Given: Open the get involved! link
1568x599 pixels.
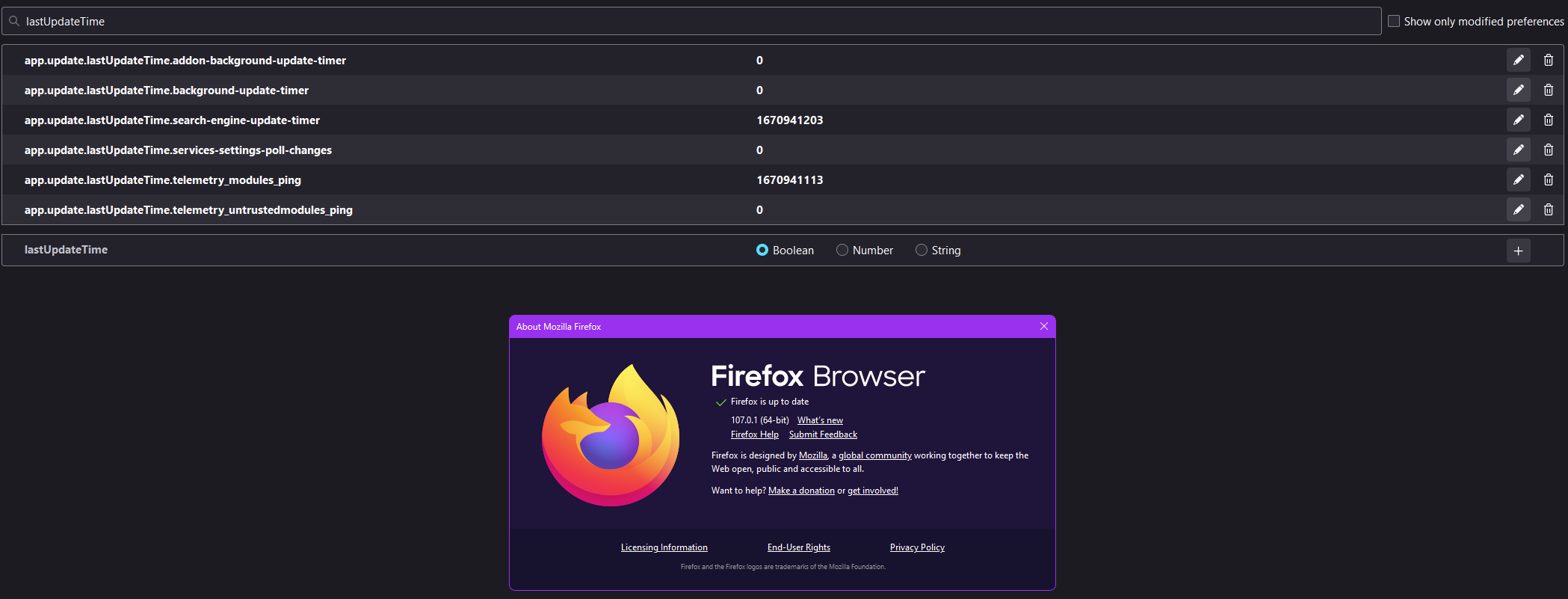Looking at the screenshot, I should click(873, 491).
